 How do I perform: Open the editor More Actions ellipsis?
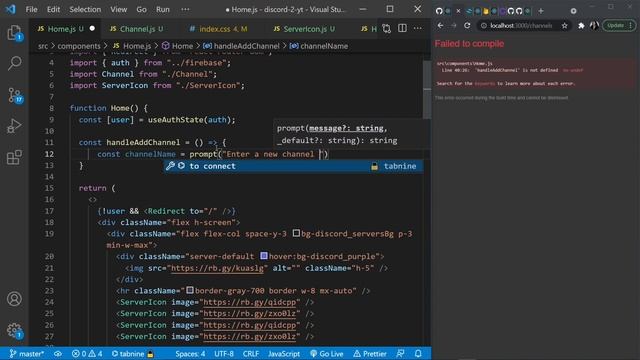tap(418, 29)
